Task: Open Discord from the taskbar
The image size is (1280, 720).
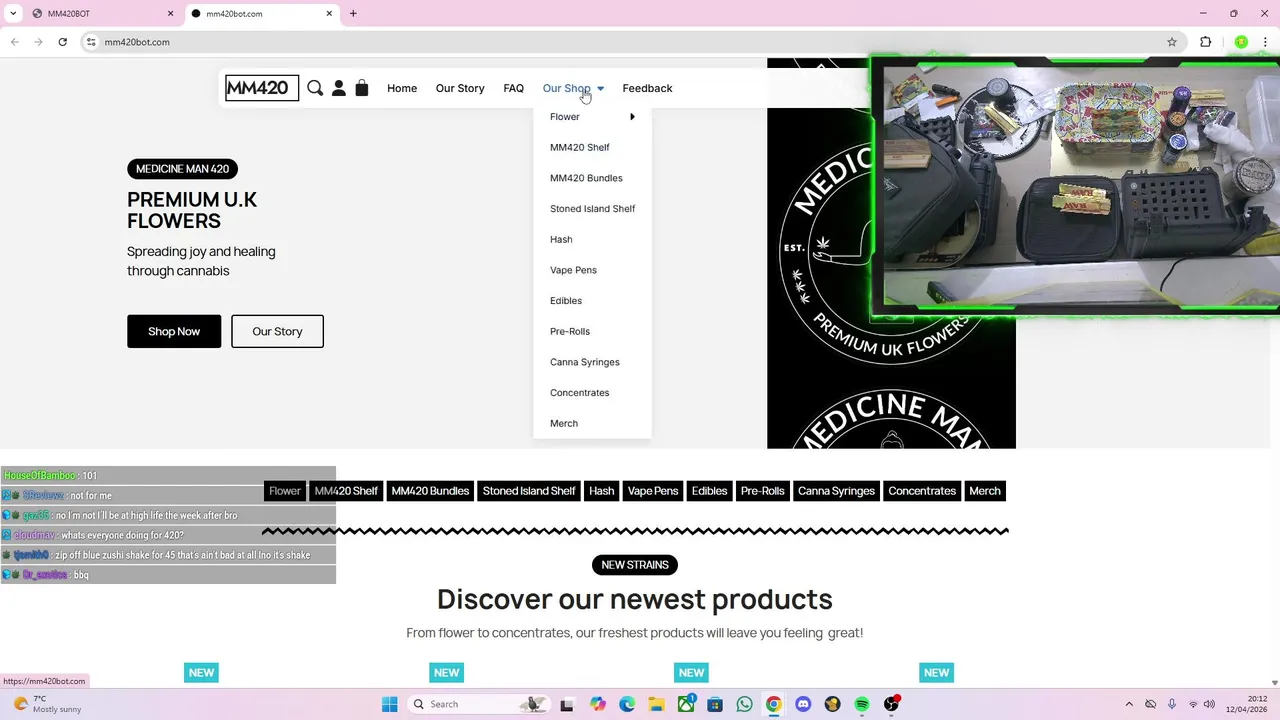Action: (803, 704)
